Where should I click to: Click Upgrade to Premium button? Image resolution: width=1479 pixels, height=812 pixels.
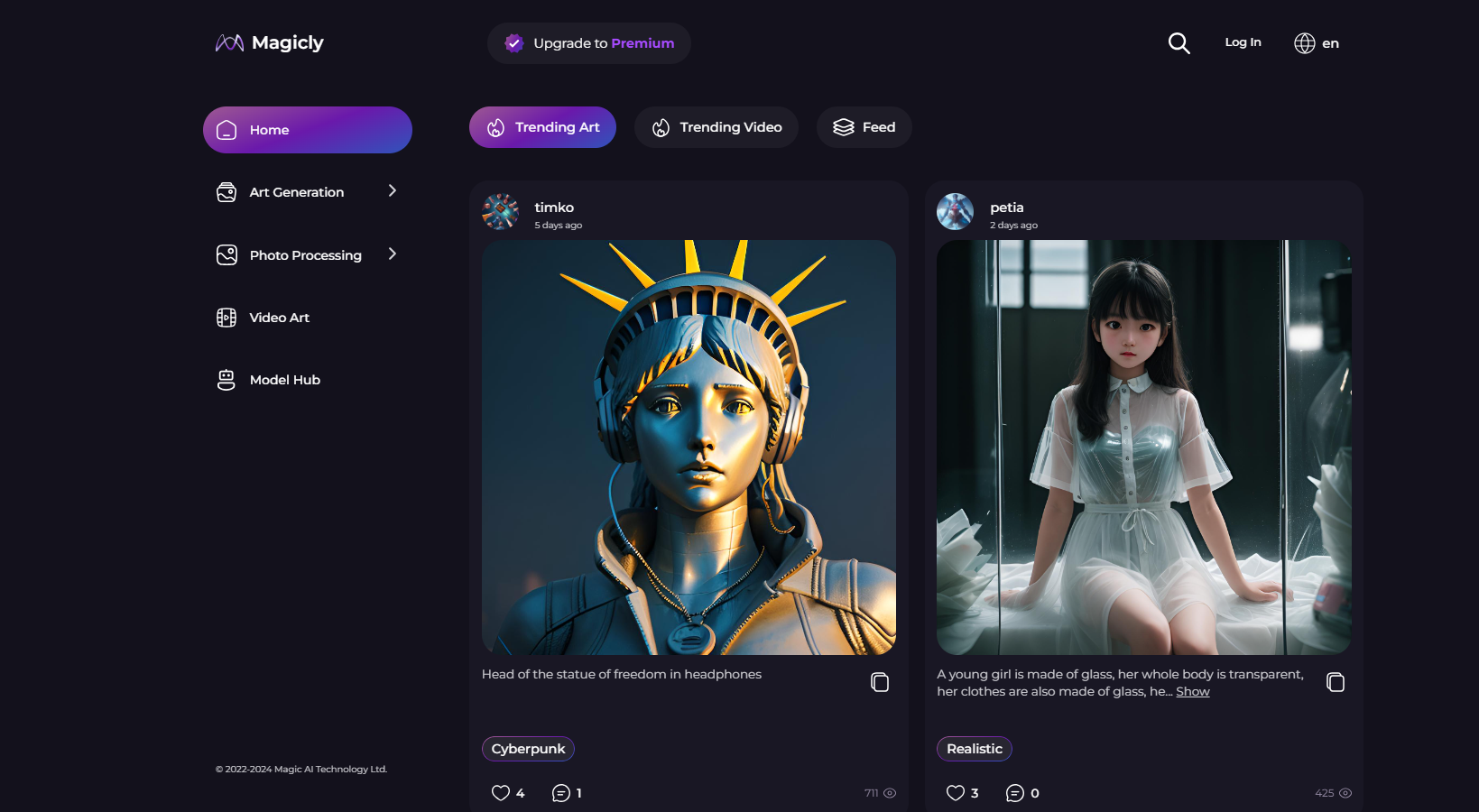pos(589,43)
